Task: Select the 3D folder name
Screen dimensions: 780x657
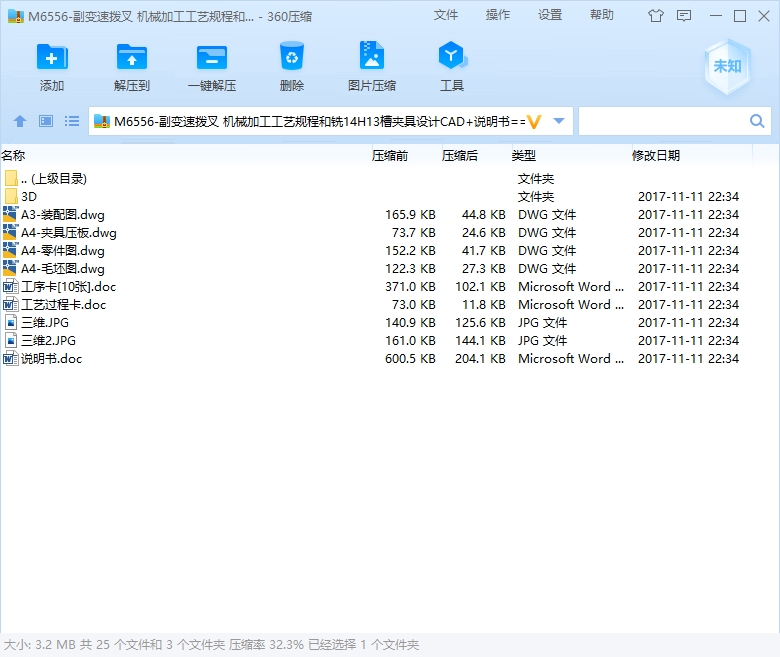Action: click(x=29, y=196)
